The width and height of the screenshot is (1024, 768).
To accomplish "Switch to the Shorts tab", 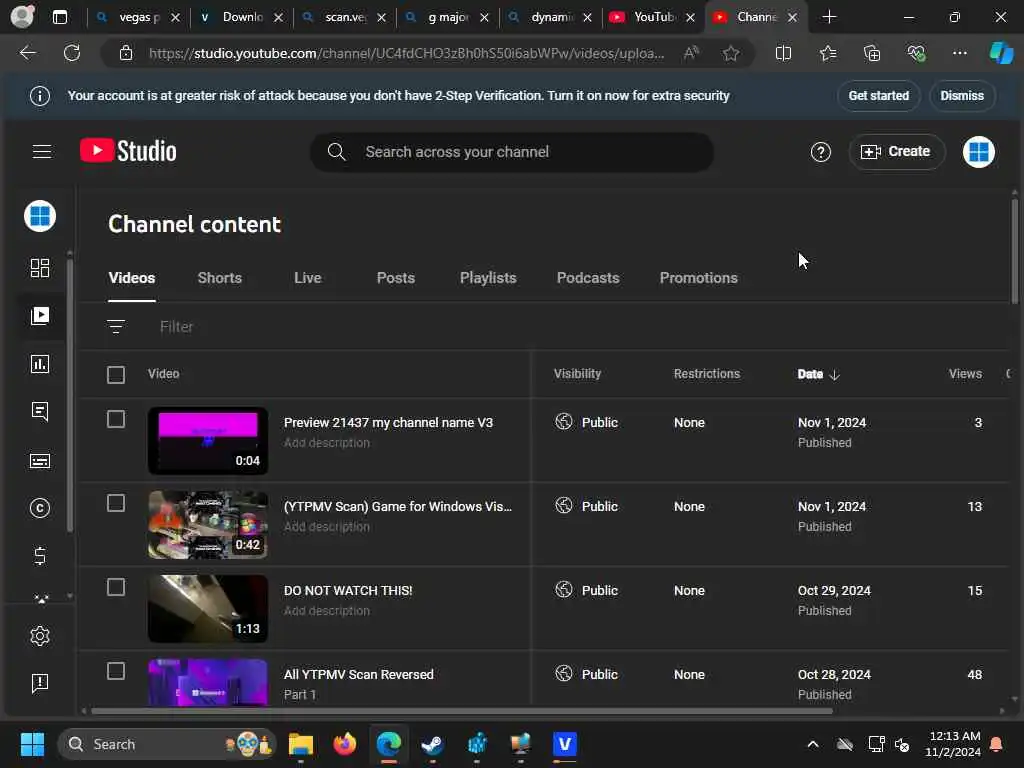I will [219, 278].
